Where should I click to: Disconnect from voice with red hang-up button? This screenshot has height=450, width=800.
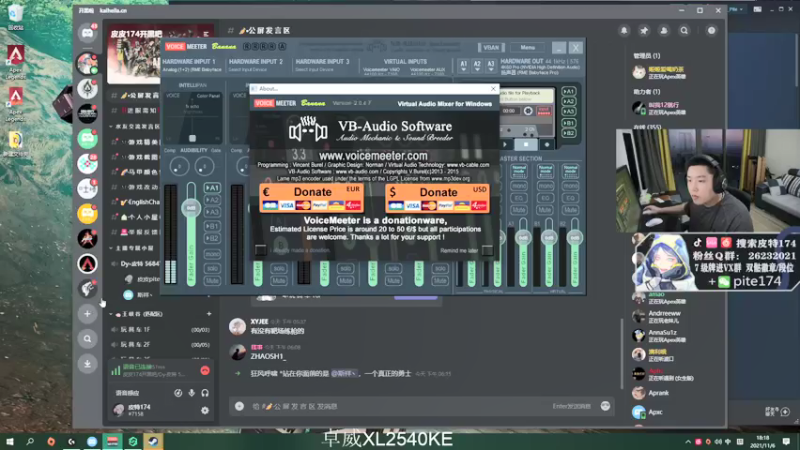(205, 371)
